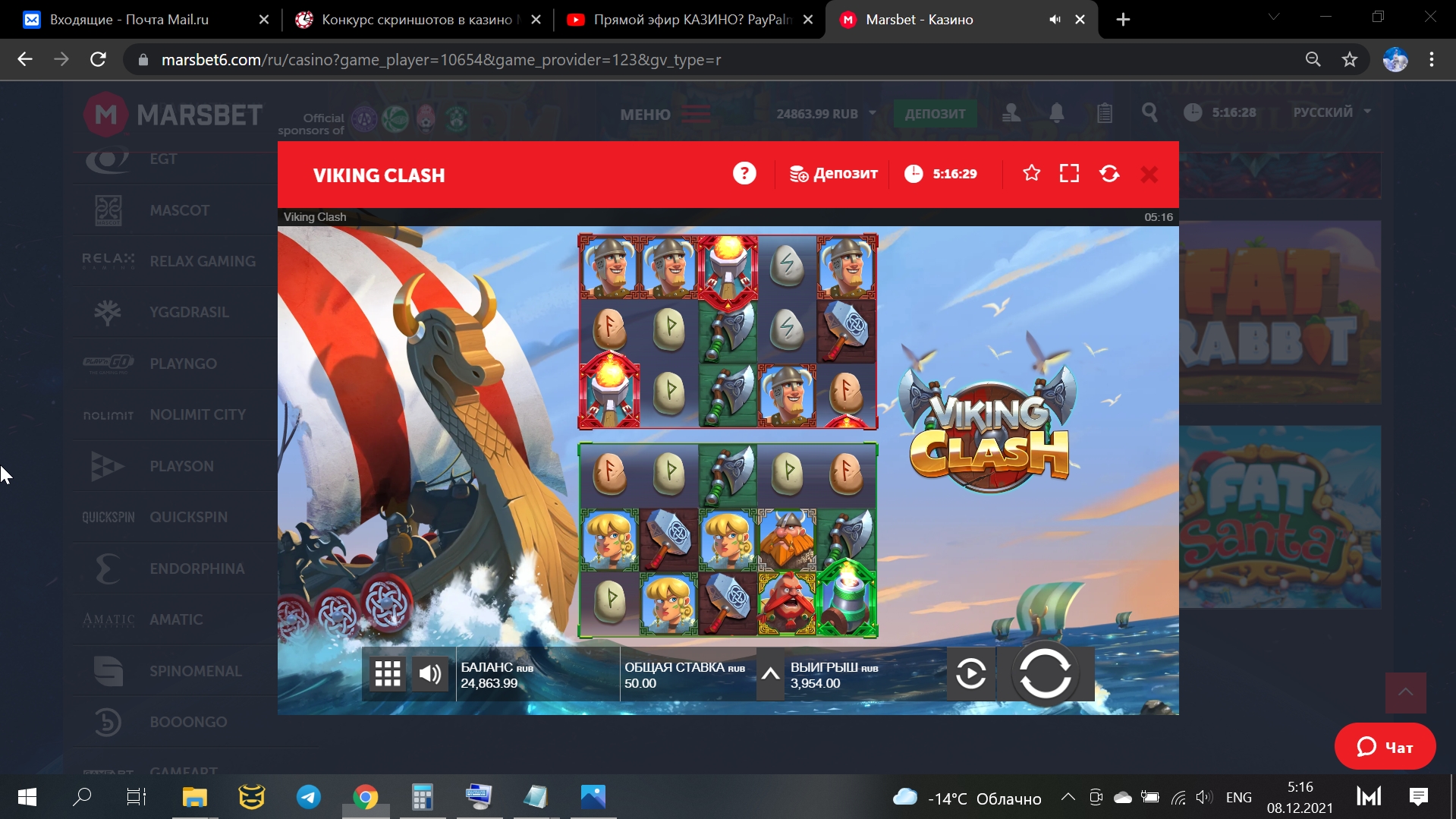Add Viking Clash to favorites with star
Viewport: 1456px width, 819px height.
click(1031, 174)
